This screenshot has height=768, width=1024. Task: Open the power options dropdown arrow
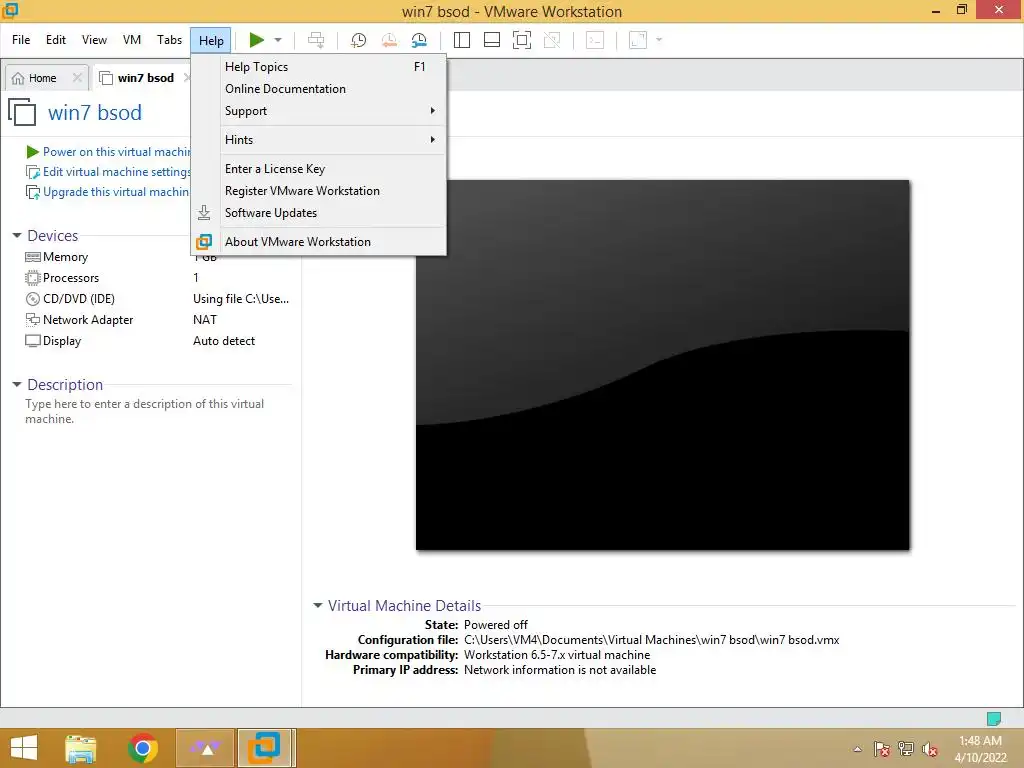(x=278, y=40)
